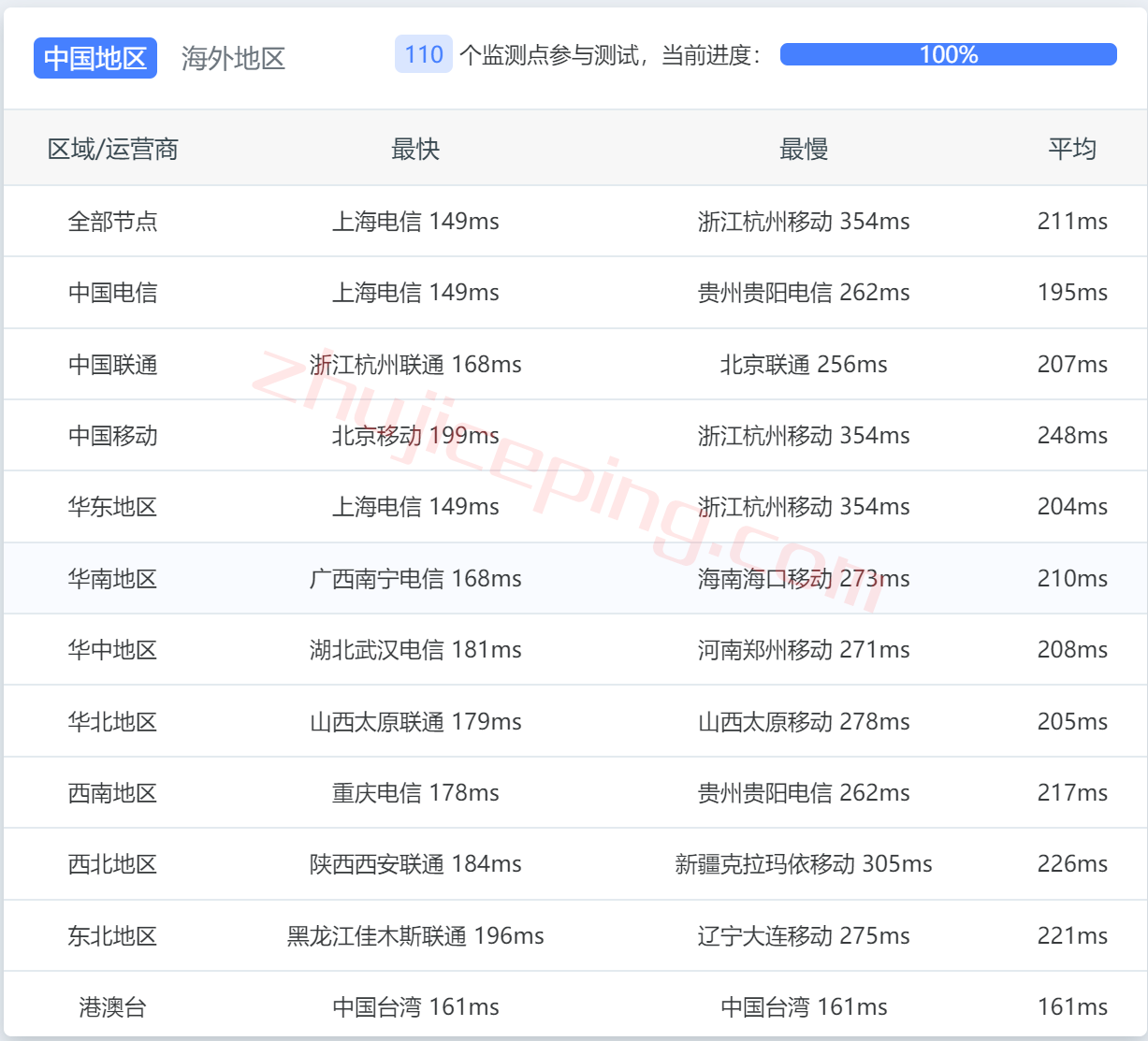Select the 西南地区 row label
The width and height of the screenshot is (1148, 1041).
click(x=113, y=793)
